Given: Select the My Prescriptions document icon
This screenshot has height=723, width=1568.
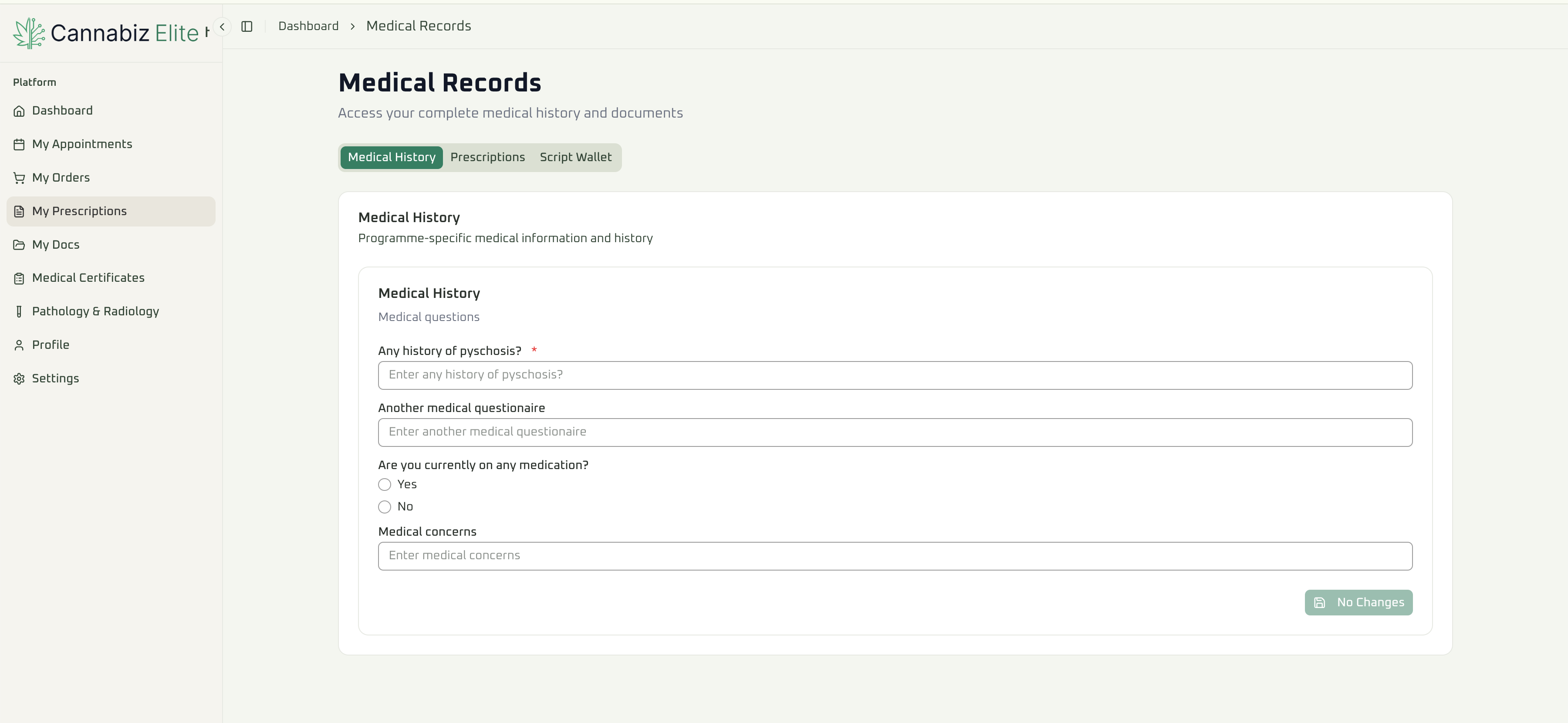Looking at the screenshot, I should pyautogui.click(x=19, y=211).
